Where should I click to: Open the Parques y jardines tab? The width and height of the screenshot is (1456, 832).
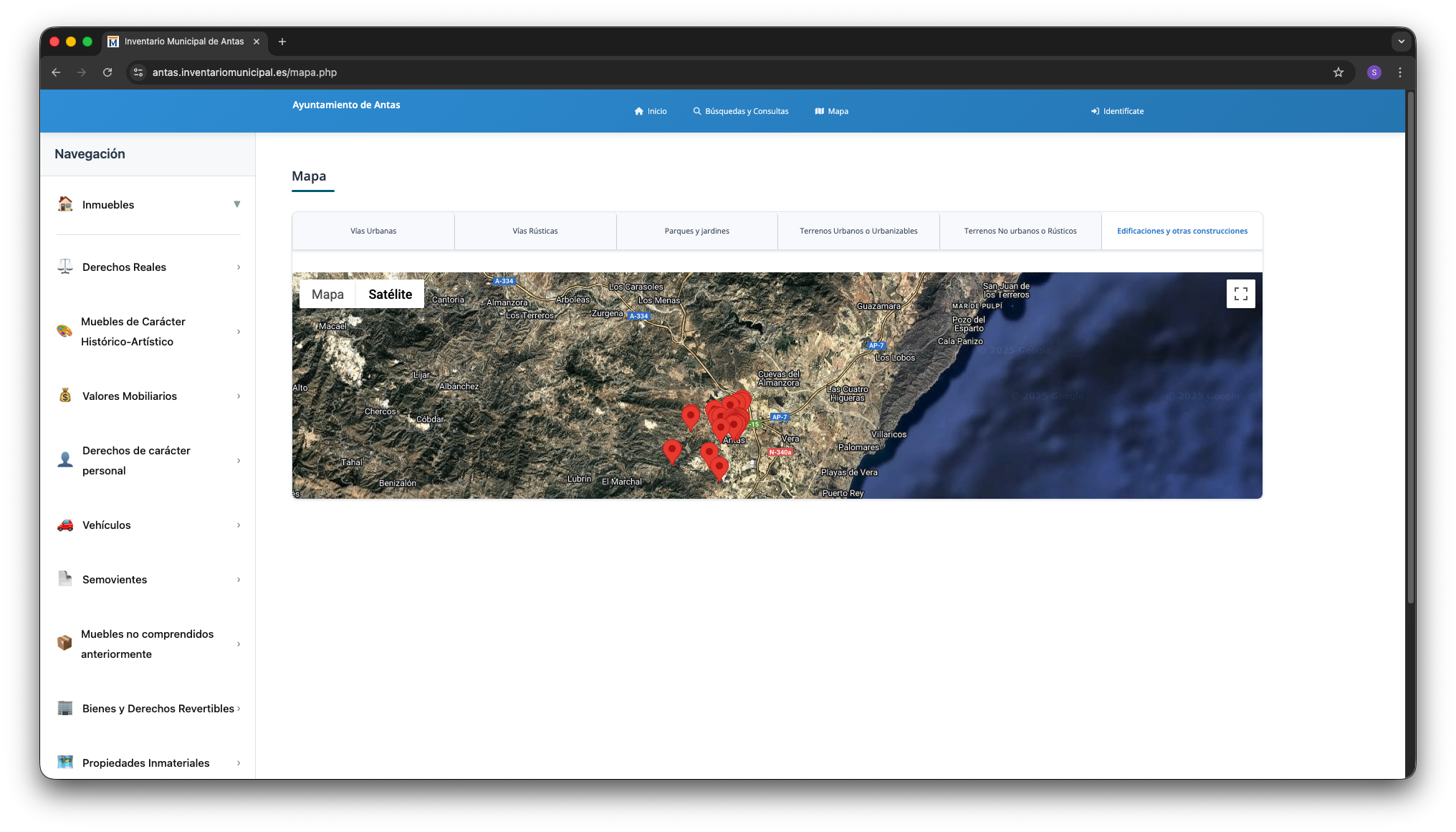point(696,231)
